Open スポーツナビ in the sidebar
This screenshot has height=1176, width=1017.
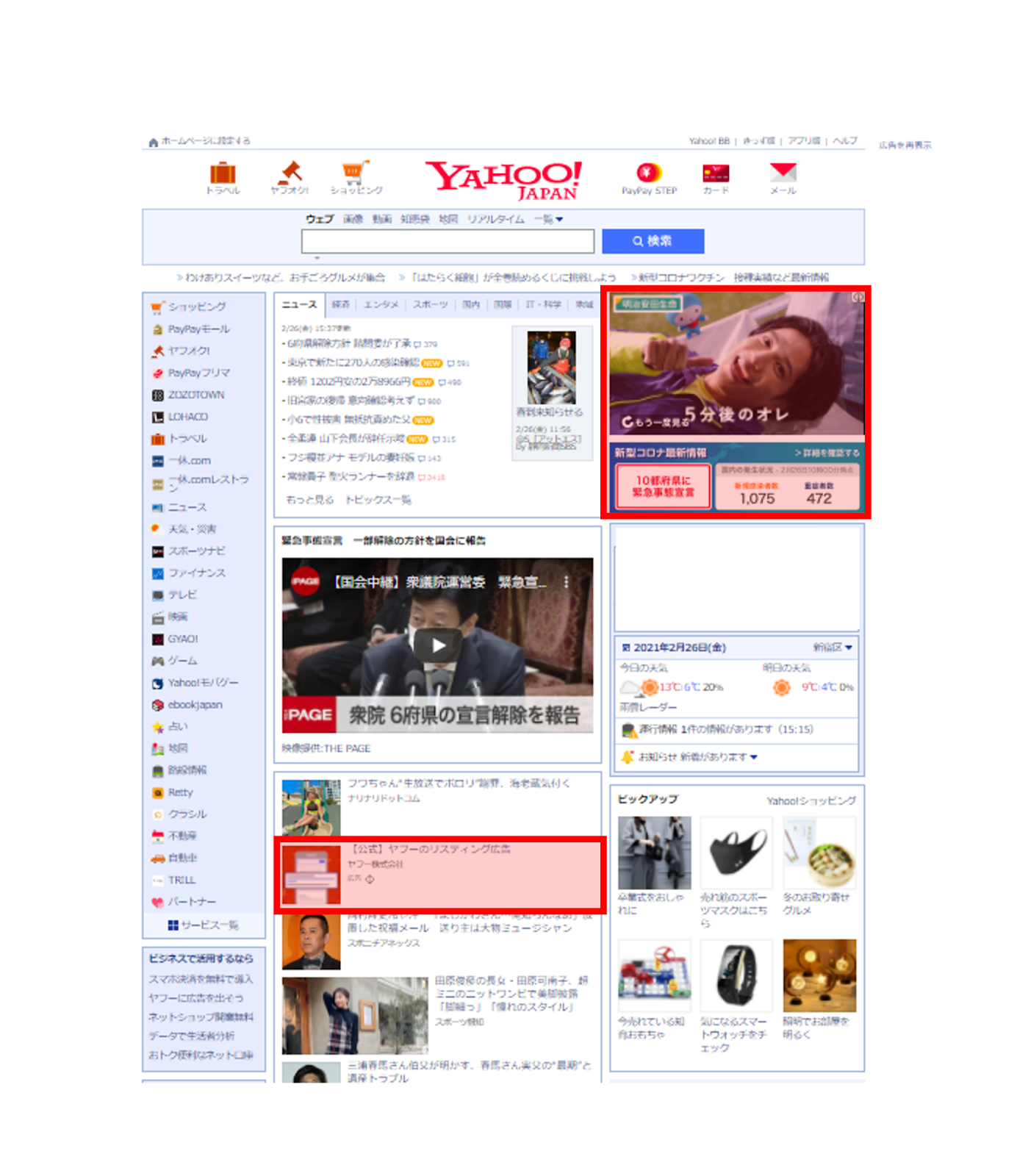195,551
